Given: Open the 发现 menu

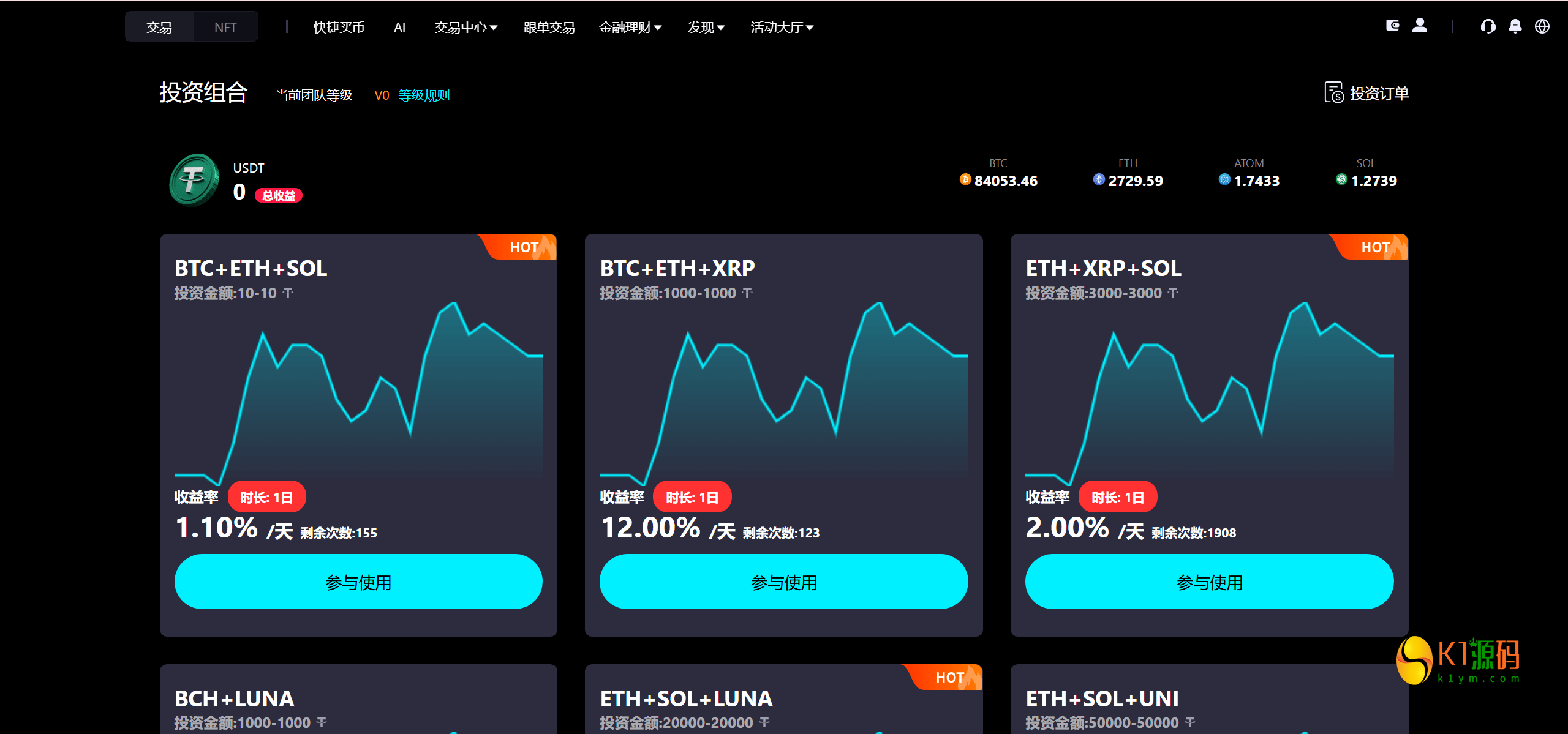Looking at the screenshot, I should (705, 27).
